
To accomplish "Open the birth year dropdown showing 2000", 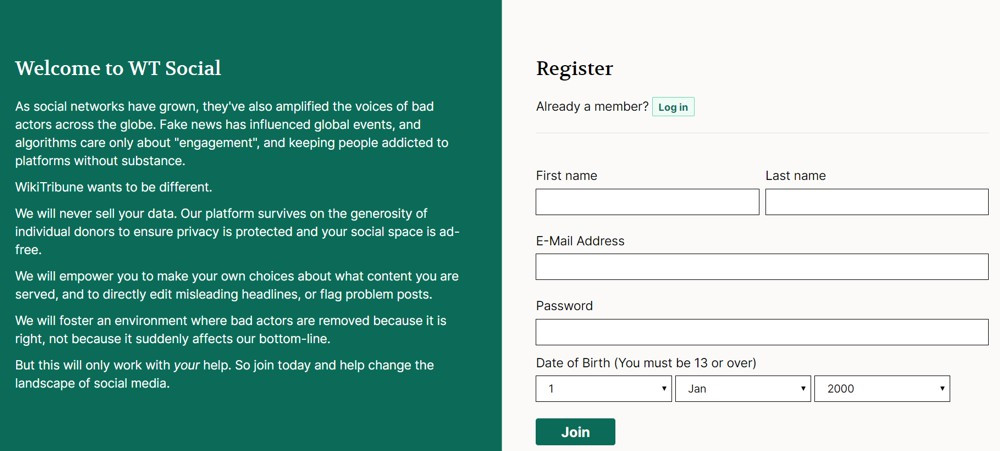I will [881, 389].
